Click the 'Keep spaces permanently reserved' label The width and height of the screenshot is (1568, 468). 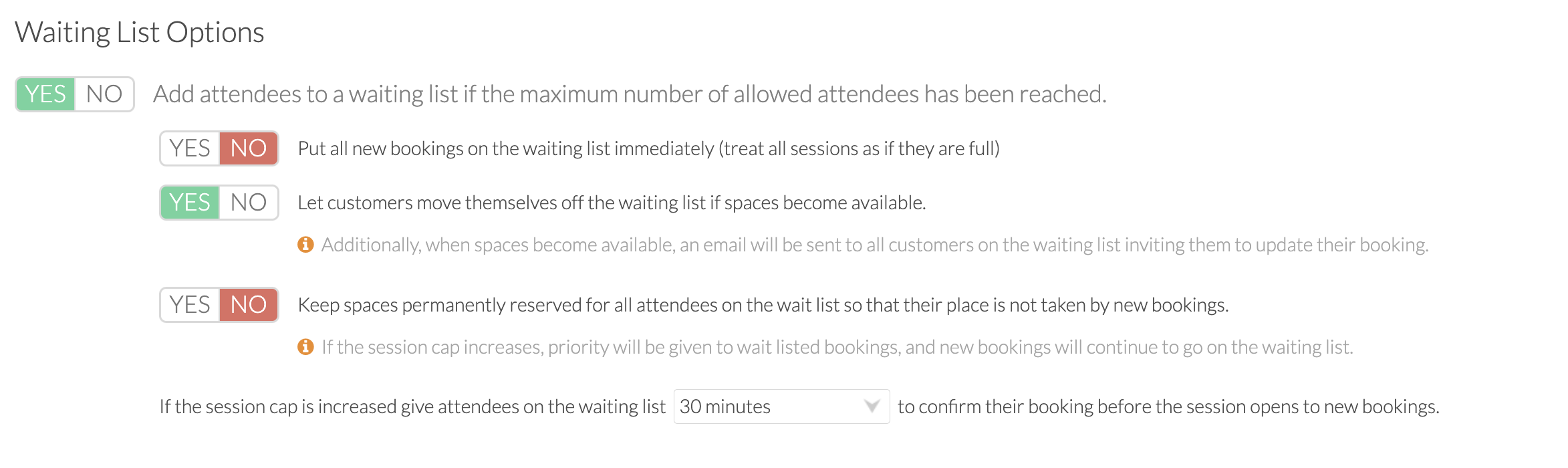pyautogui.click(x=763, y=305)
